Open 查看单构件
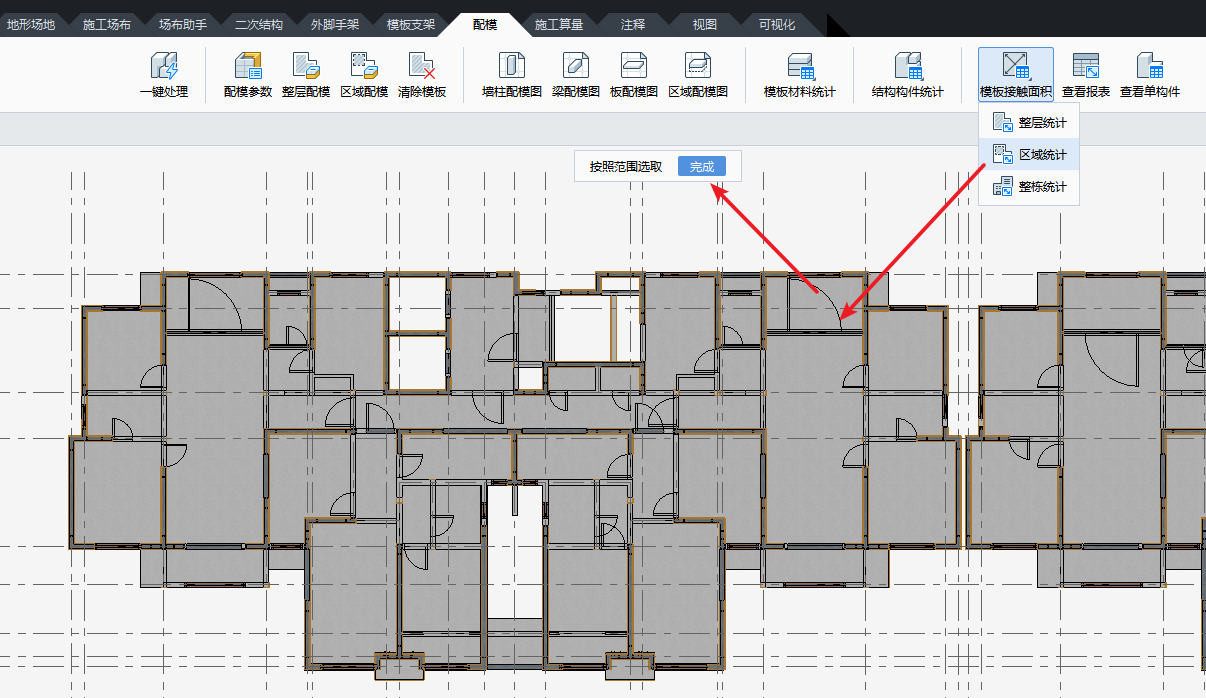 click(1150, 76)
